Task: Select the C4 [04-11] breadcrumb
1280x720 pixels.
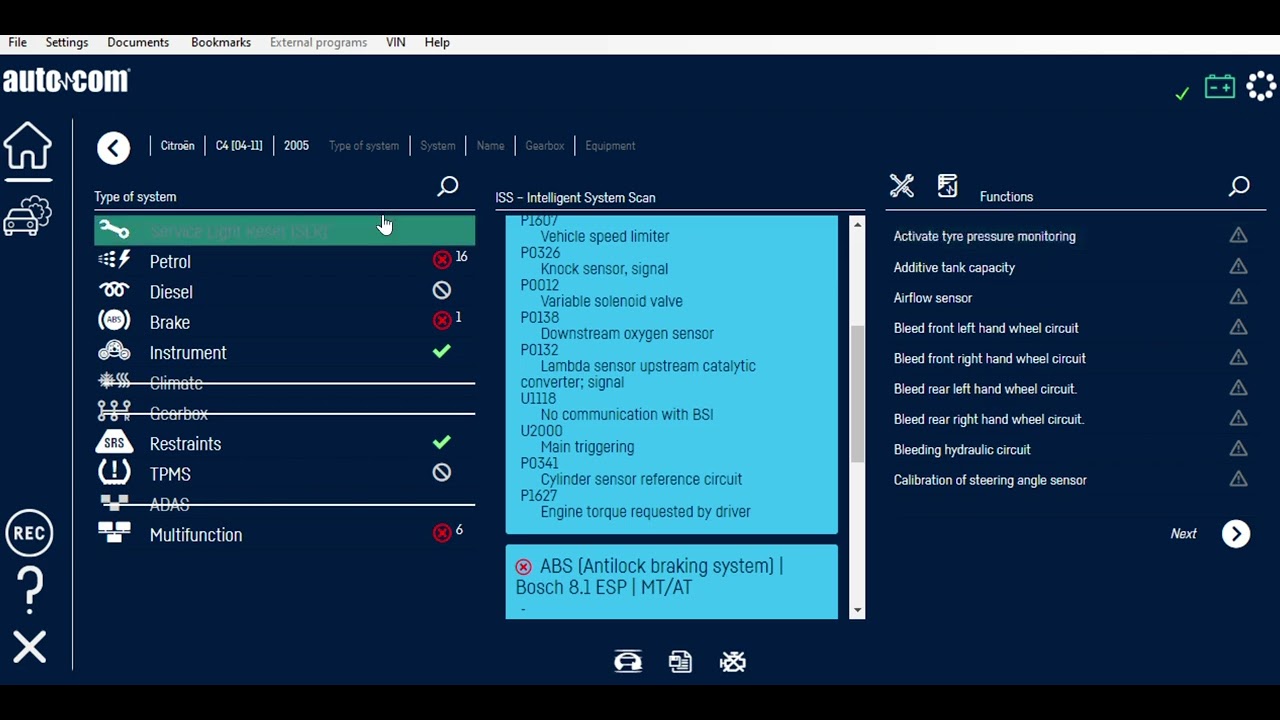Action: click(x=239, y=146)
